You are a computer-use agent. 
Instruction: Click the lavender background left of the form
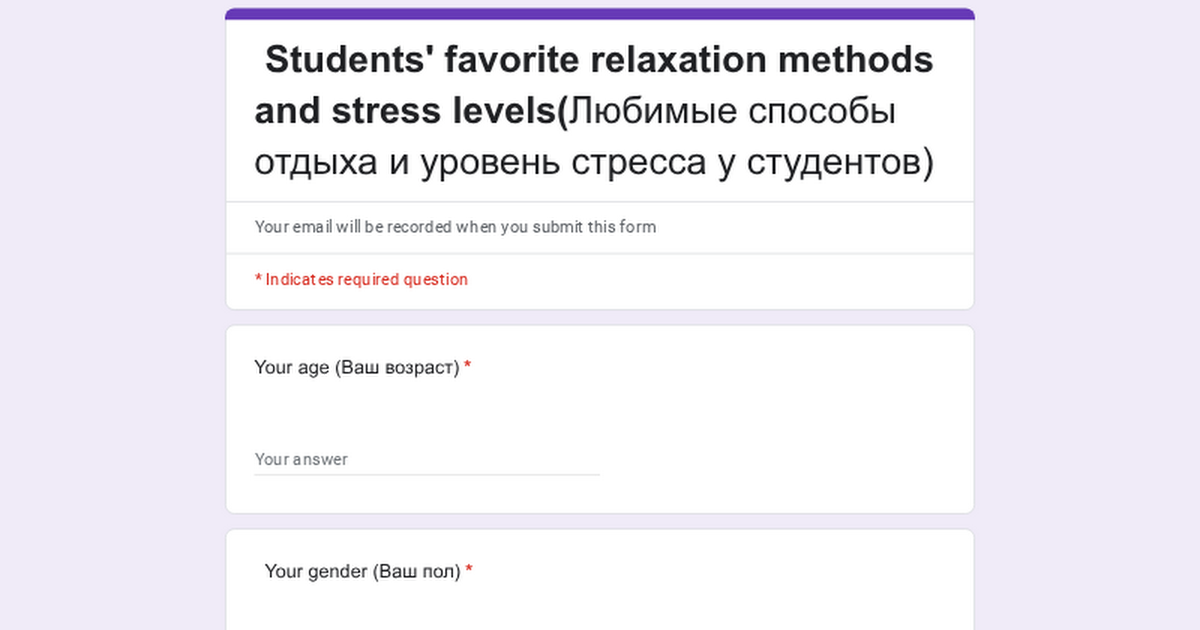(x=110, y=315)
